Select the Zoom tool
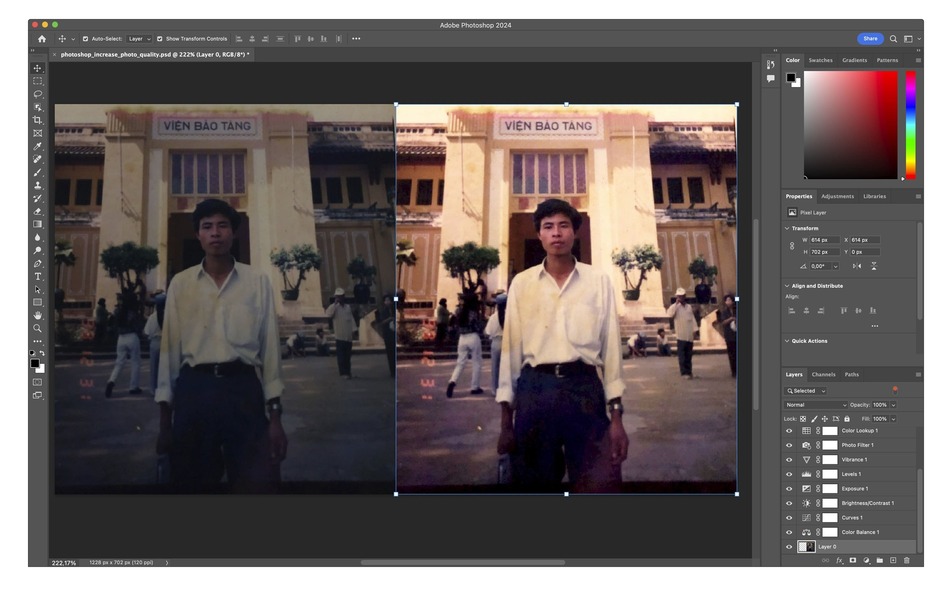This screenshot has height=604, width=952. (38, 328)
